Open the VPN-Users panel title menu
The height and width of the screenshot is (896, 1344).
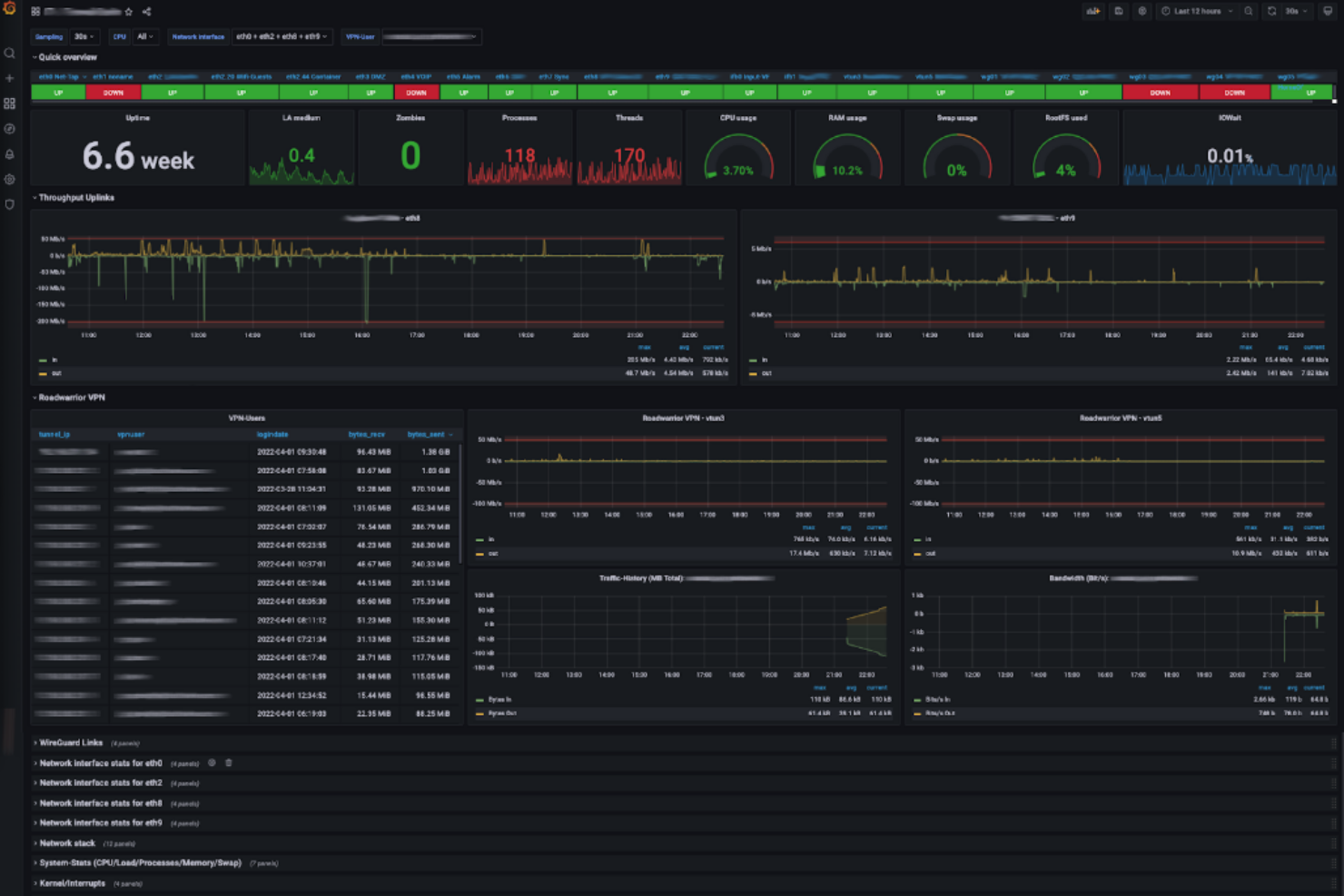[x=245, y=418]
